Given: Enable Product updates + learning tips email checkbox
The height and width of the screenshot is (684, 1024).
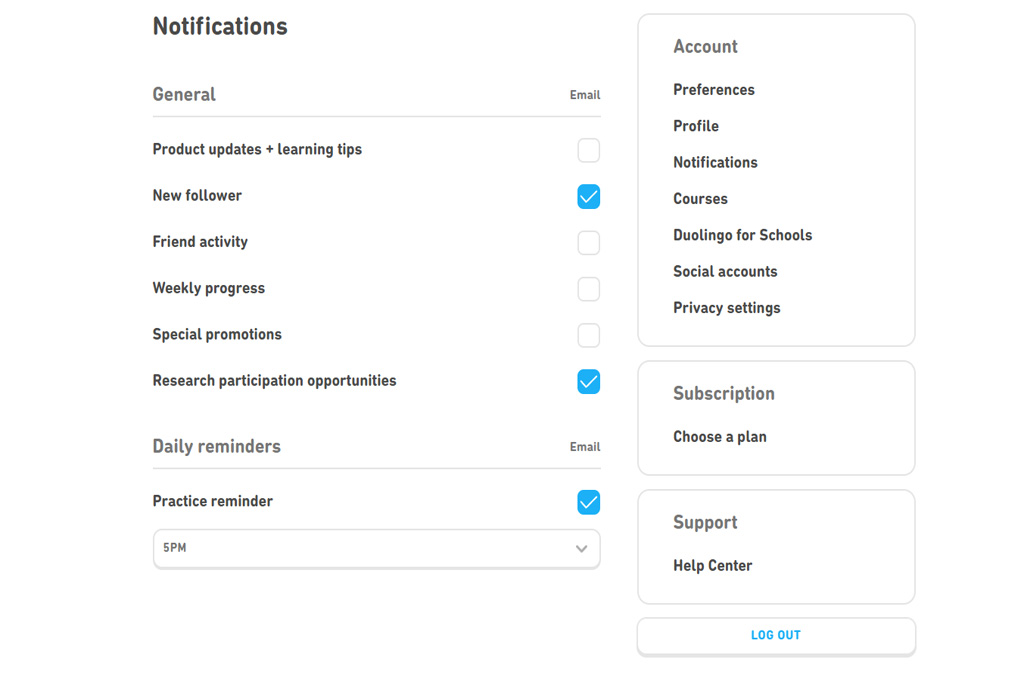Looking at the screenshot, I should point(589,150).
